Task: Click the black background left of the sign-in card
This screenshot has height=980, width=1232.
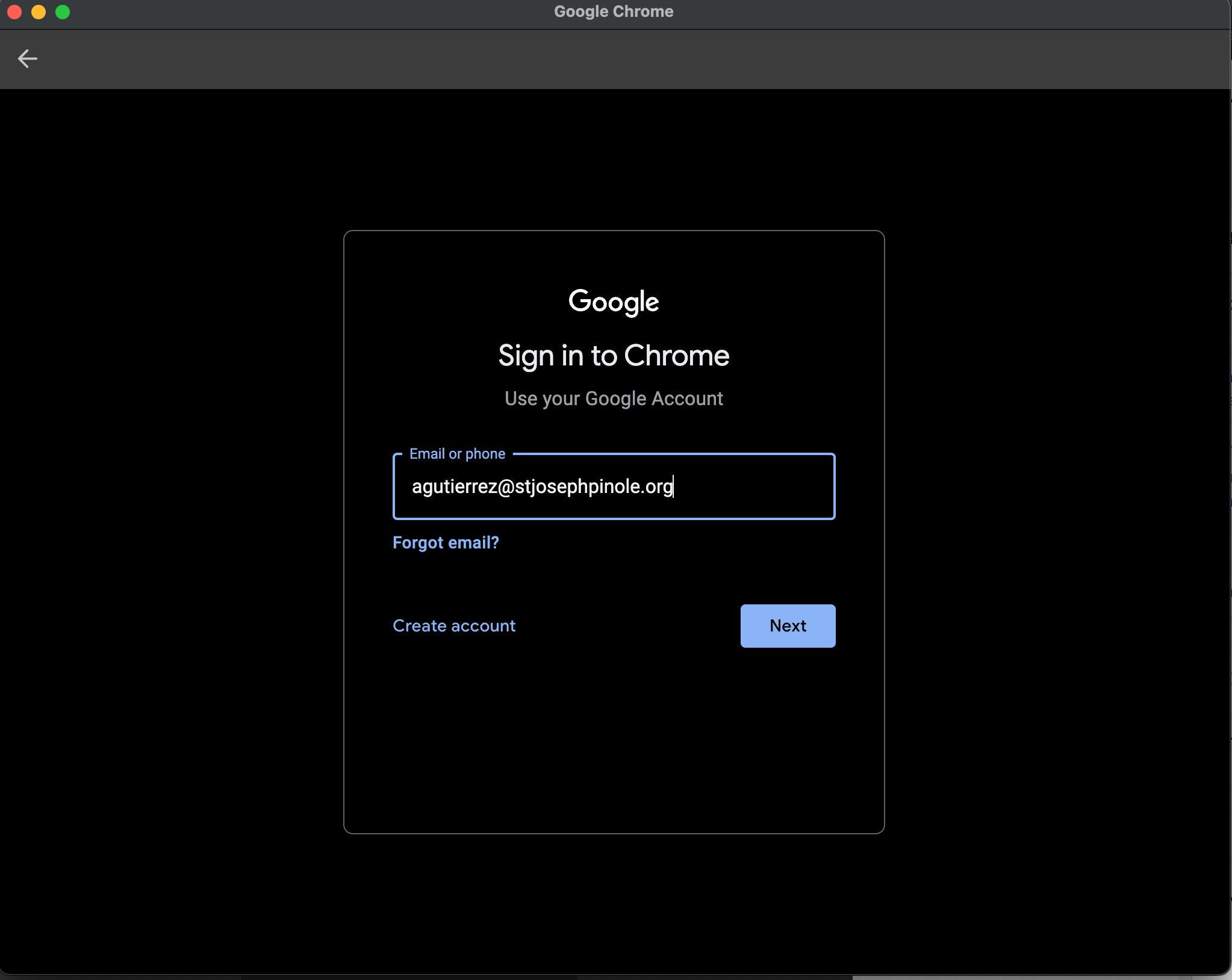Action: point(172,530)
